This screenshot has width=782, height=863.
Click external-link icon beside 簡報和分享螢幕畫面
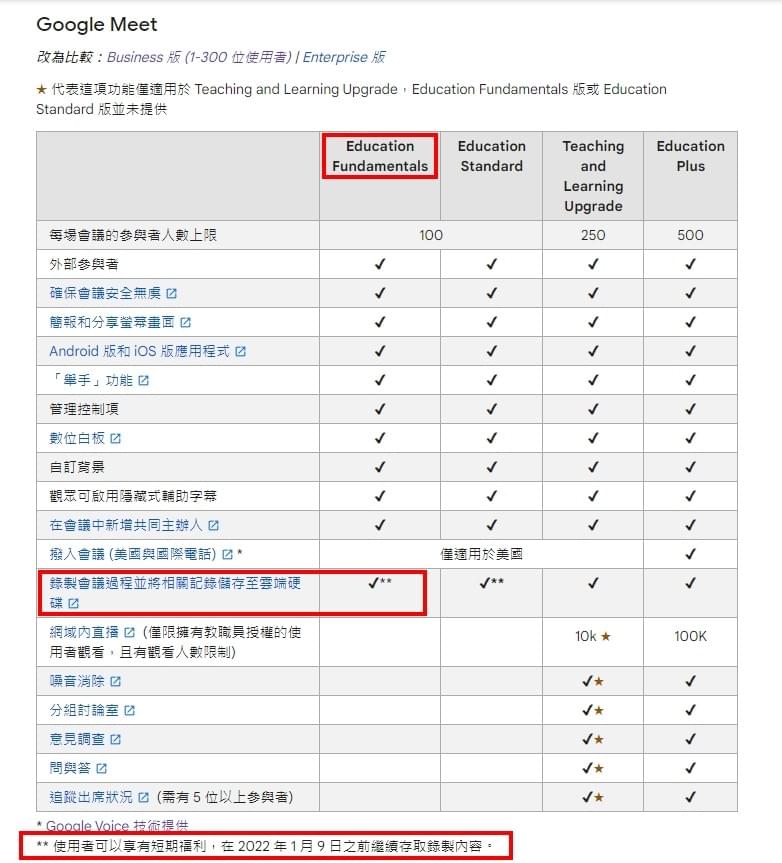tap(185, 323)
